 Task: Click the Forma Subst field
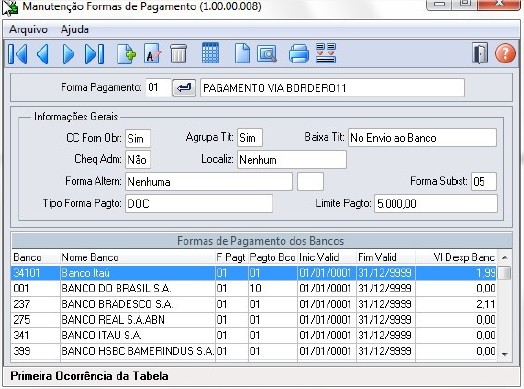coord(484,181)
